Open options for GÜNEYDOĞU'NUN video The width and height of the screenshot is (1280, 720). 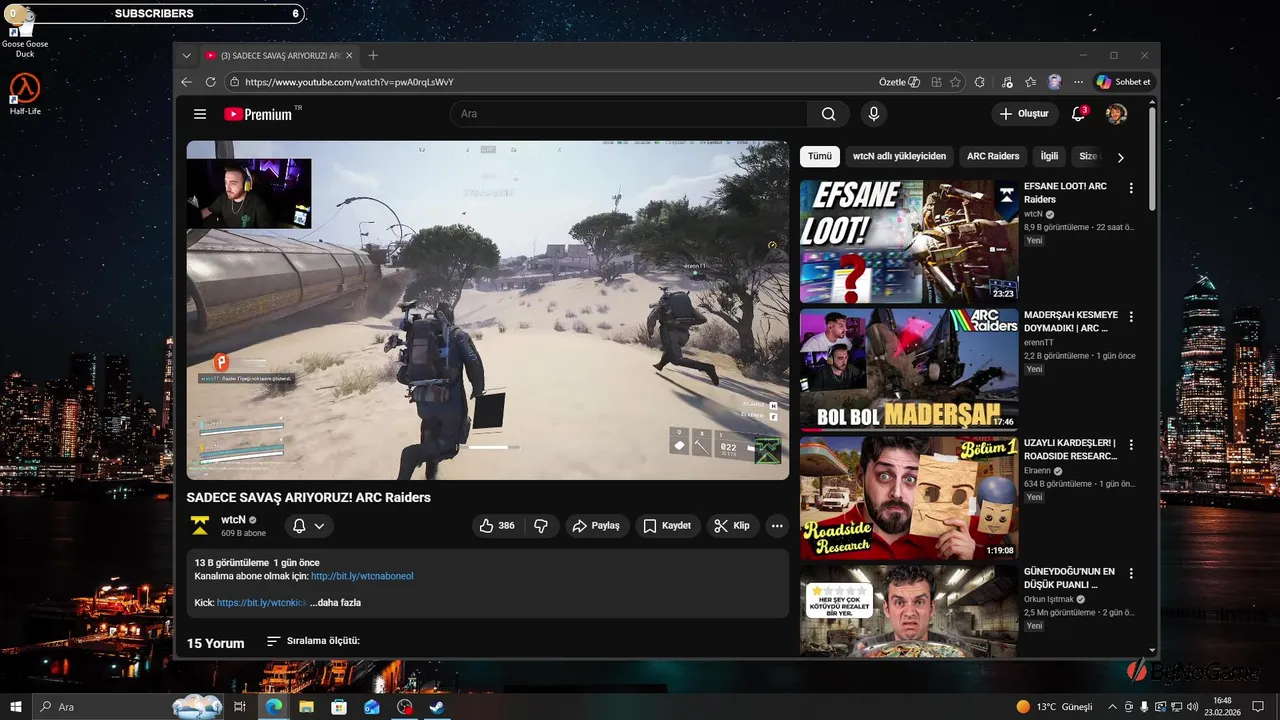(x=1131, y=573)
